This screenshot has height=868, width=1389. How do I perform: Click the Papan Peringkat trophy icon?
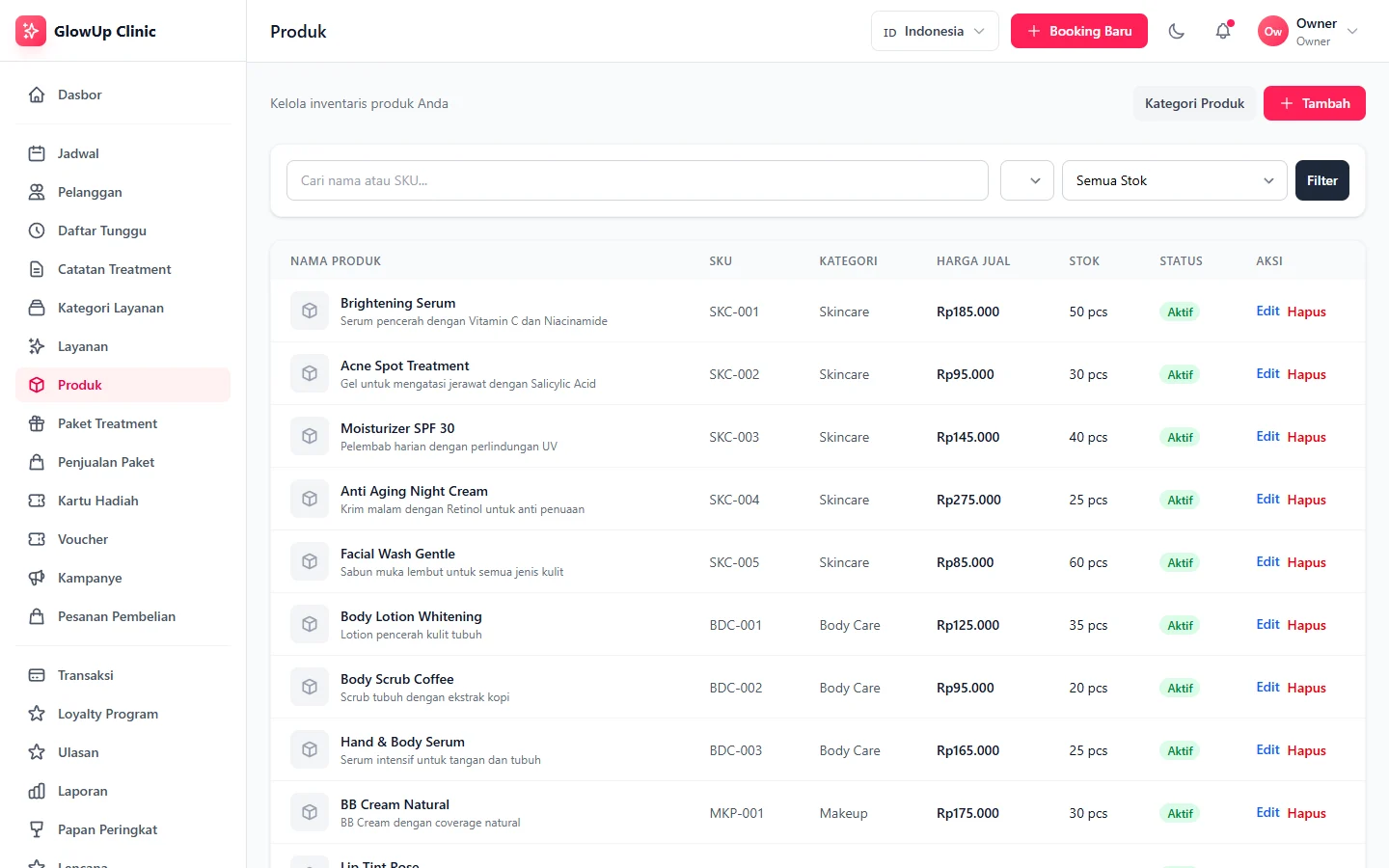(37, 829)
